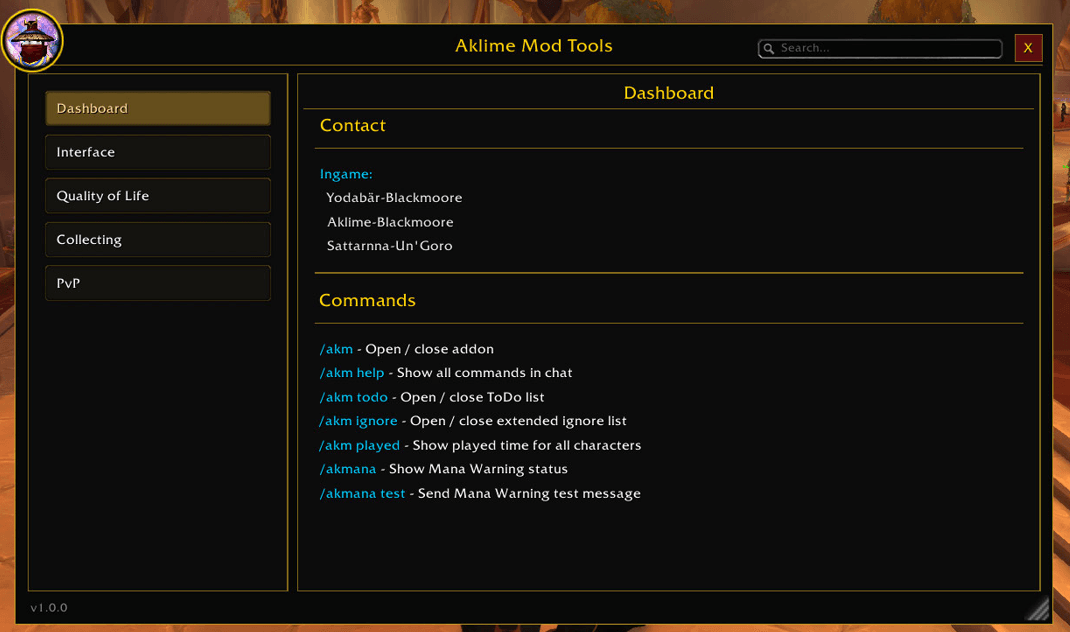Click the Aklime-Blackmoore contact name
1070x632 pixels.
(390, 222)
